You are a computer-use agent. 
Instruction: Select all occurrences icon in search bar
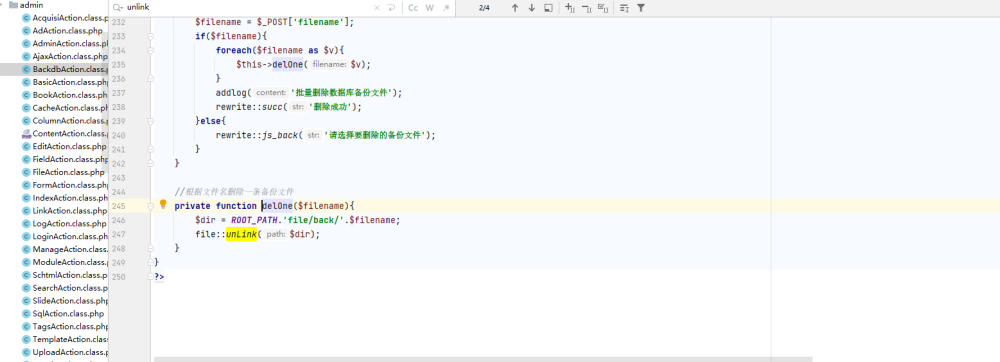click(x=603, y=8)
